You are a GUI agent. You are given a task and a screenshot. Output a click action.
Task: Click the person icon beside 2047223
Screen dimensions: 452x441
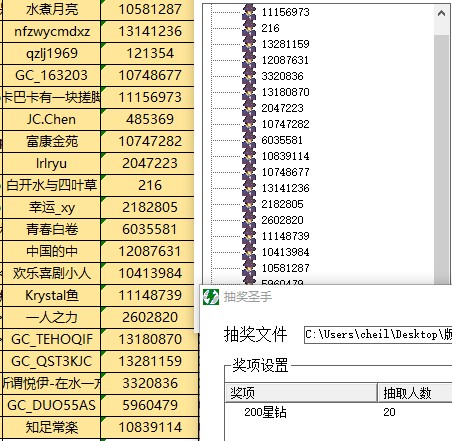click(x=249, y=108)
